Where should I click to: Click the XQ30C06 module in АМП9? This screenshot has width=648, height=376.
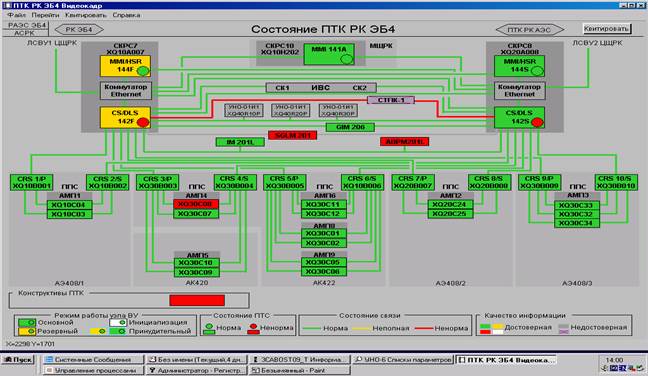(323, 271)
